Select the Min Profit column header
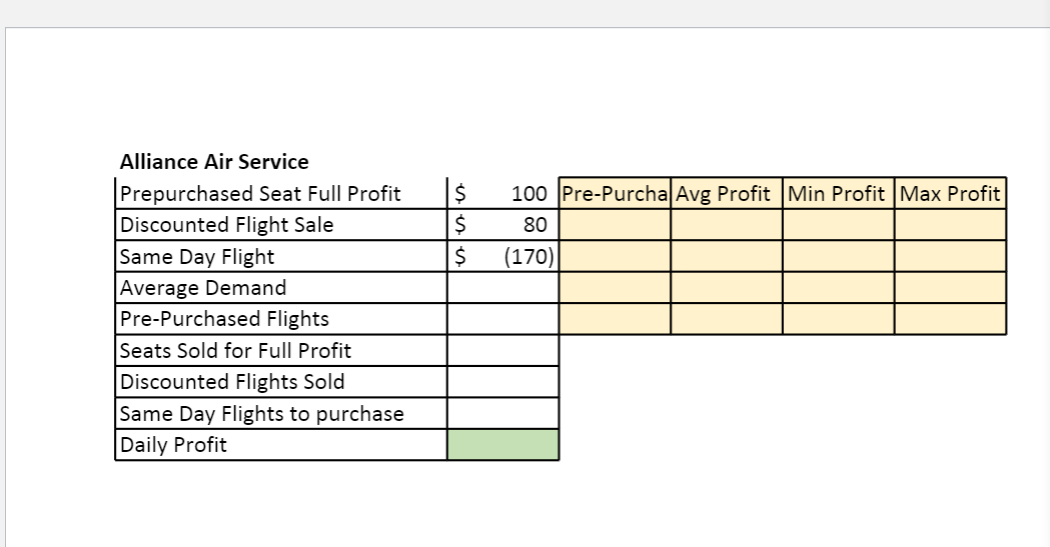The height and width of the screenshot is (547, 1050). click(x=838, y=193)
